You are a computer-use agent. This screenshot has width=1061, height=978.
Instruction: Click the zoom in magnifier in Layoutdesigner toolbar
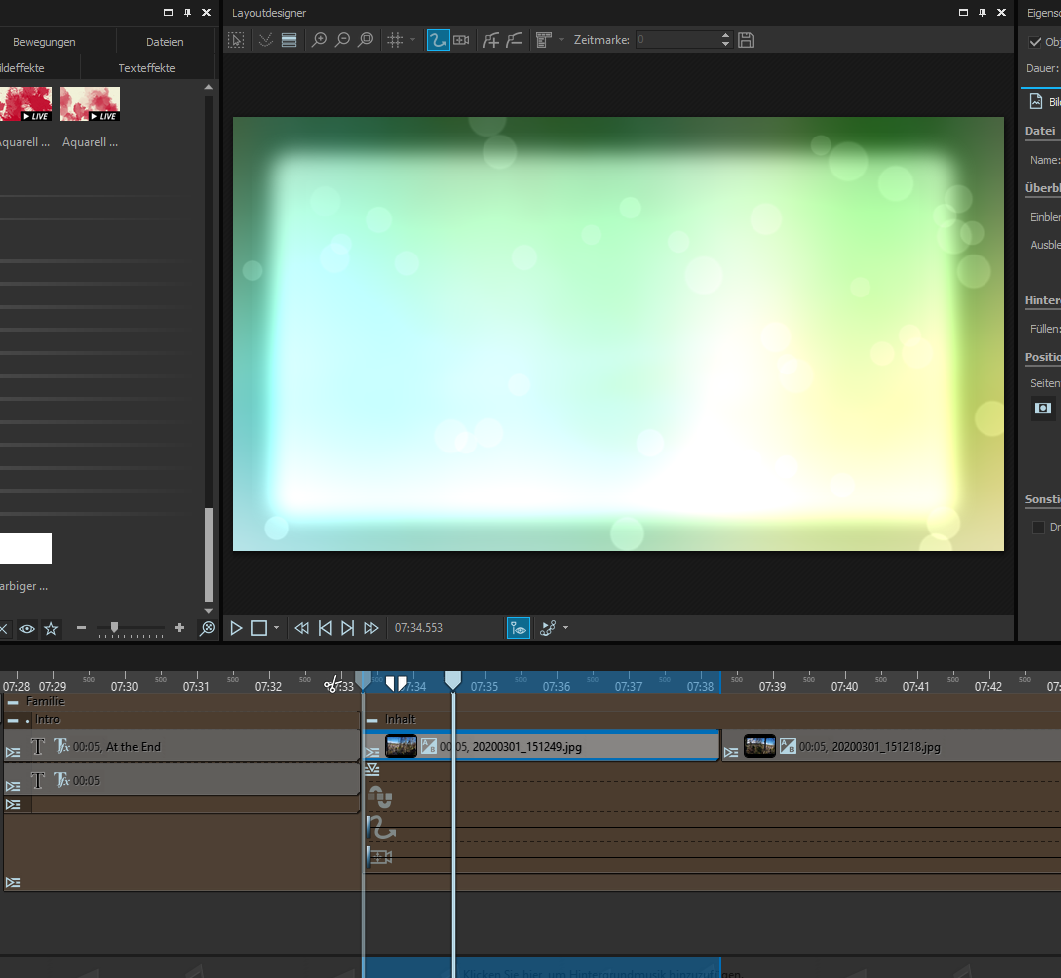point(319,40)
